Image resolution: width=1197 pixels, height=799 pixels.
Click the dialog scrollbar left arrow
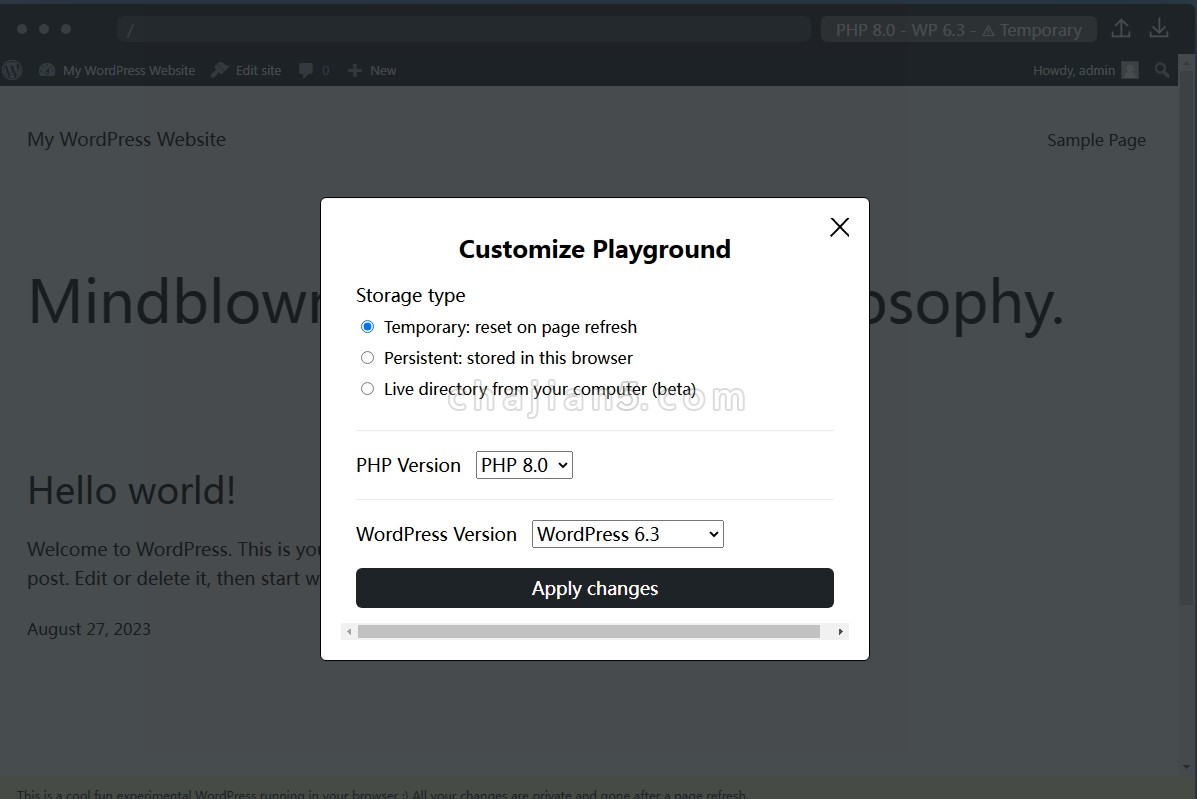[349, 632]
